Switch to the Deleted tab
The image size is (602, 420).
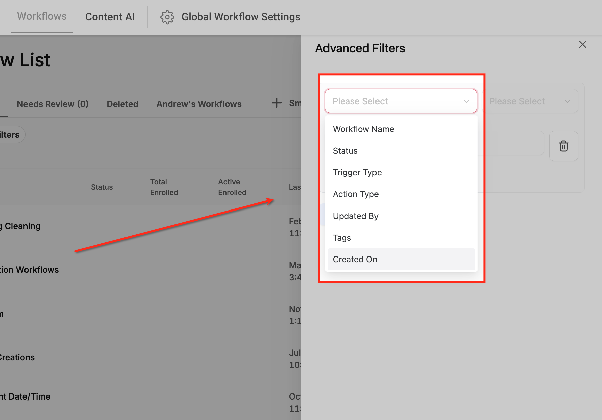[122, 104]
